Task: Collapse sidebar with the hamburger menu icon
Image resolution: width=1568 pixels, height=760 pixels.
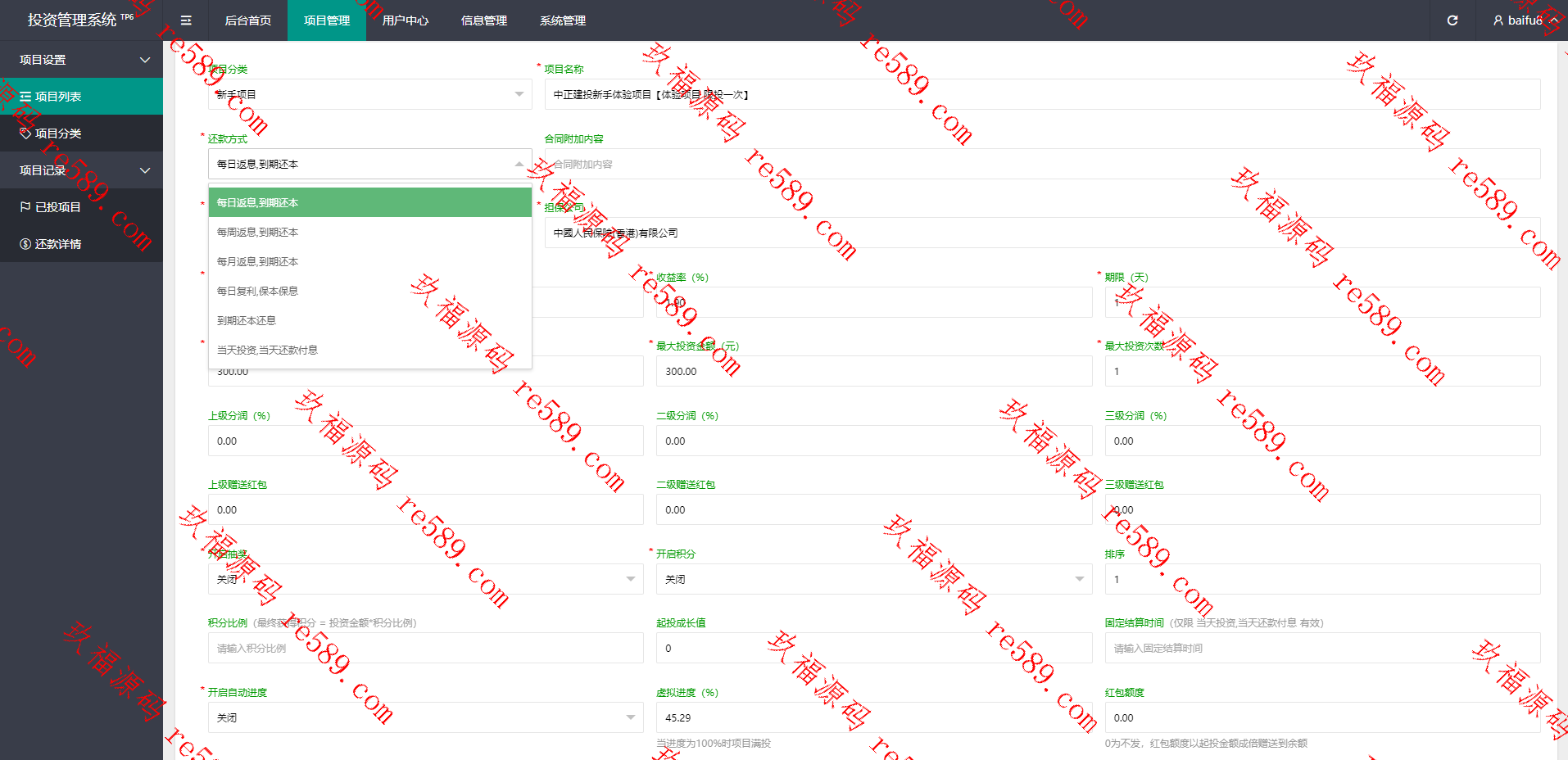Action: coord(186,20)
